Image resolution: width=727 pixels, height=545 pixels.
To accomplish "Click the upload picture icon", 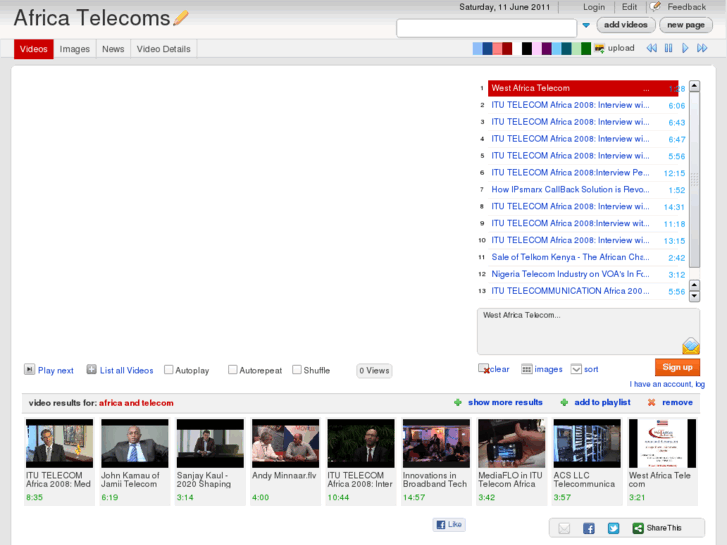I will [599, 48].
